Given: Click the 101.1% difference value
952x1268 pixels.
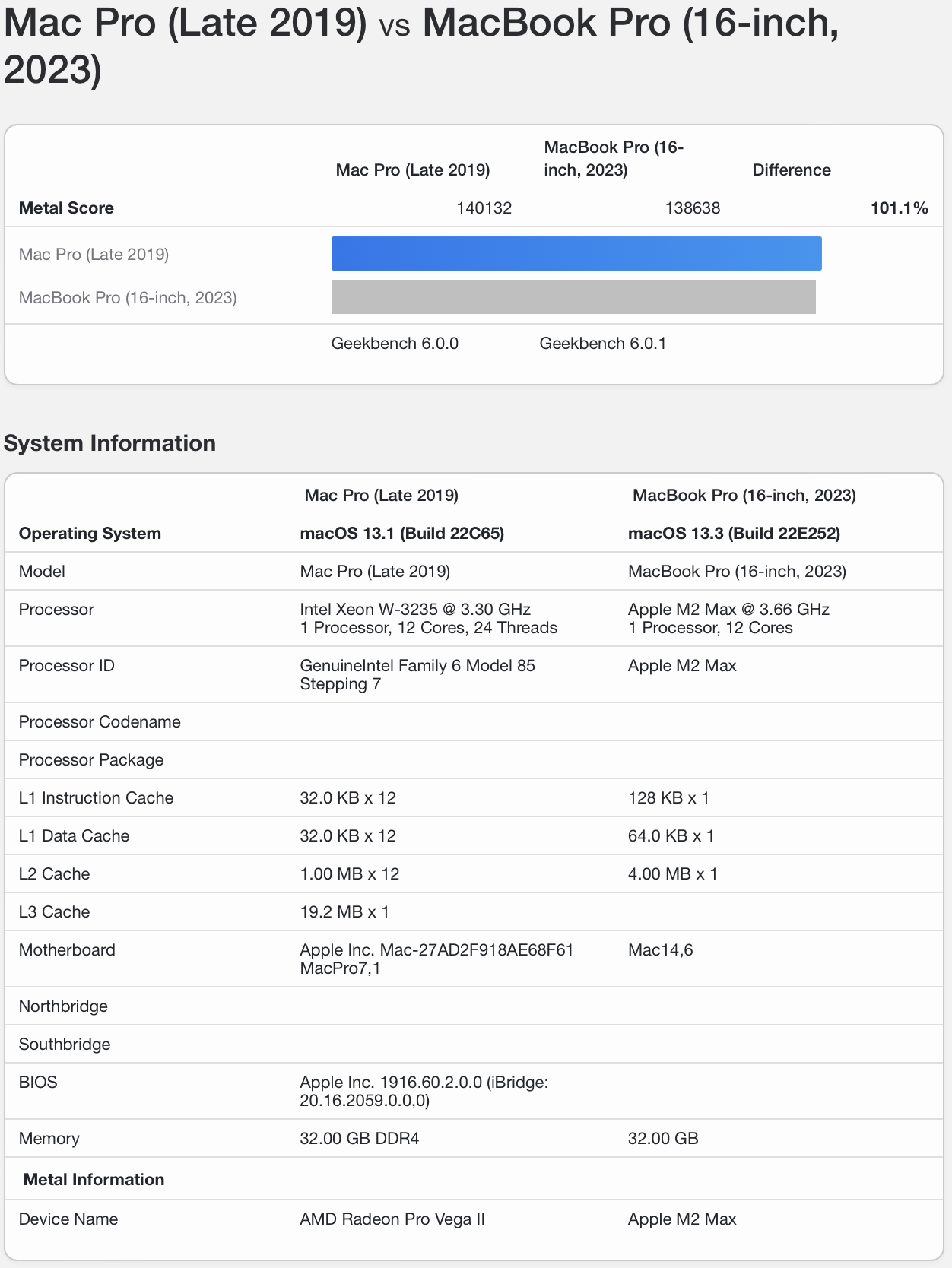Looking at the screenshot, I should 899,208.
